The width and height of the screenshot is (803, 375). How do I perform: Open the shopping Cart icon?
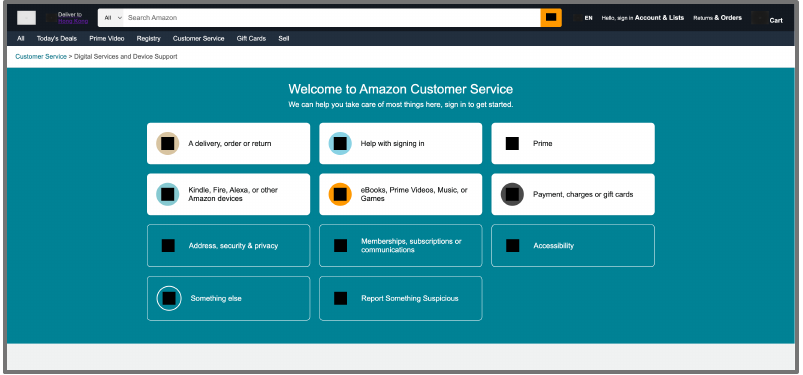pyautogui.click(x=768, y=18)
